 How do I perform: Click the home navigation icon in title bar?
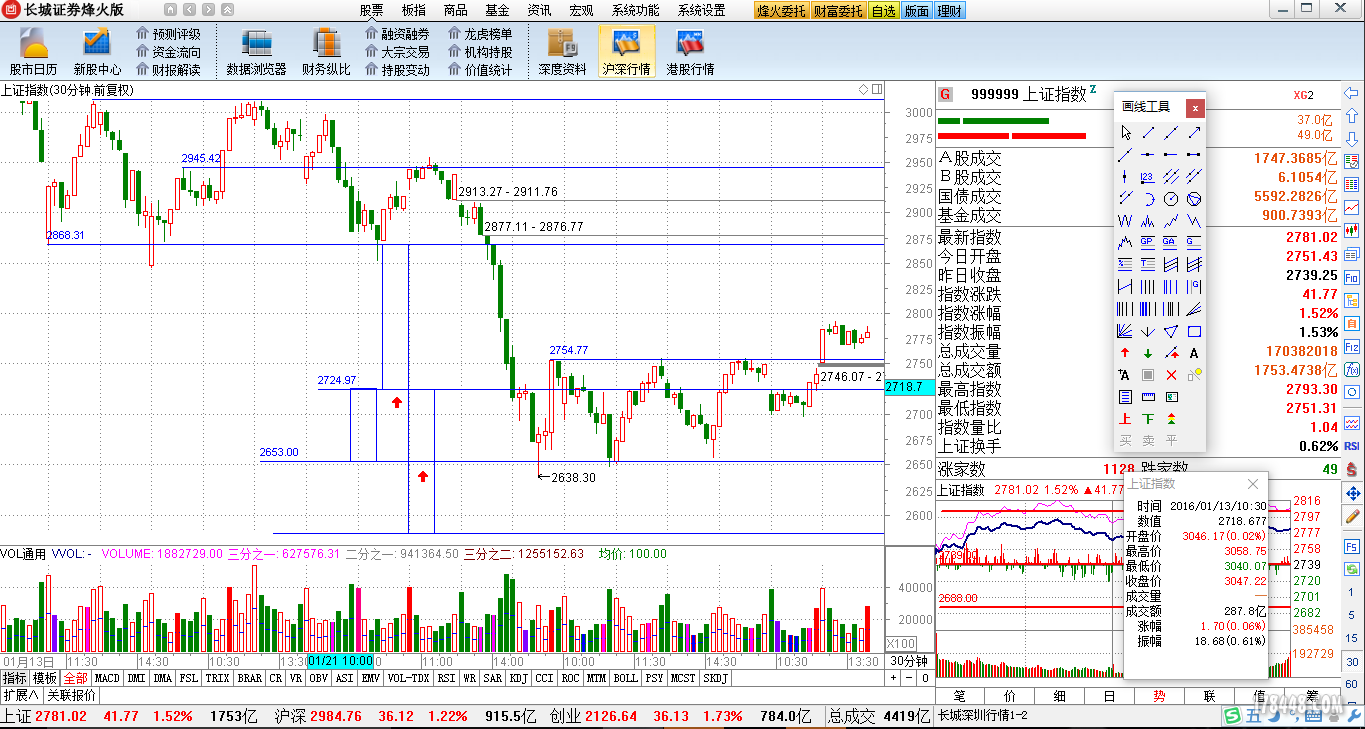point(169,10)
